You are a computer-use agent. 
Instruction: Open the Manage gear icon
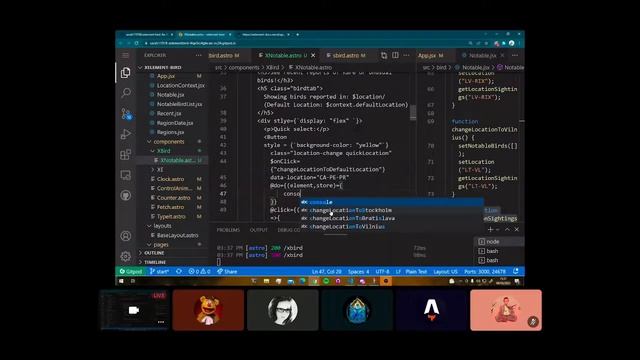126,256
